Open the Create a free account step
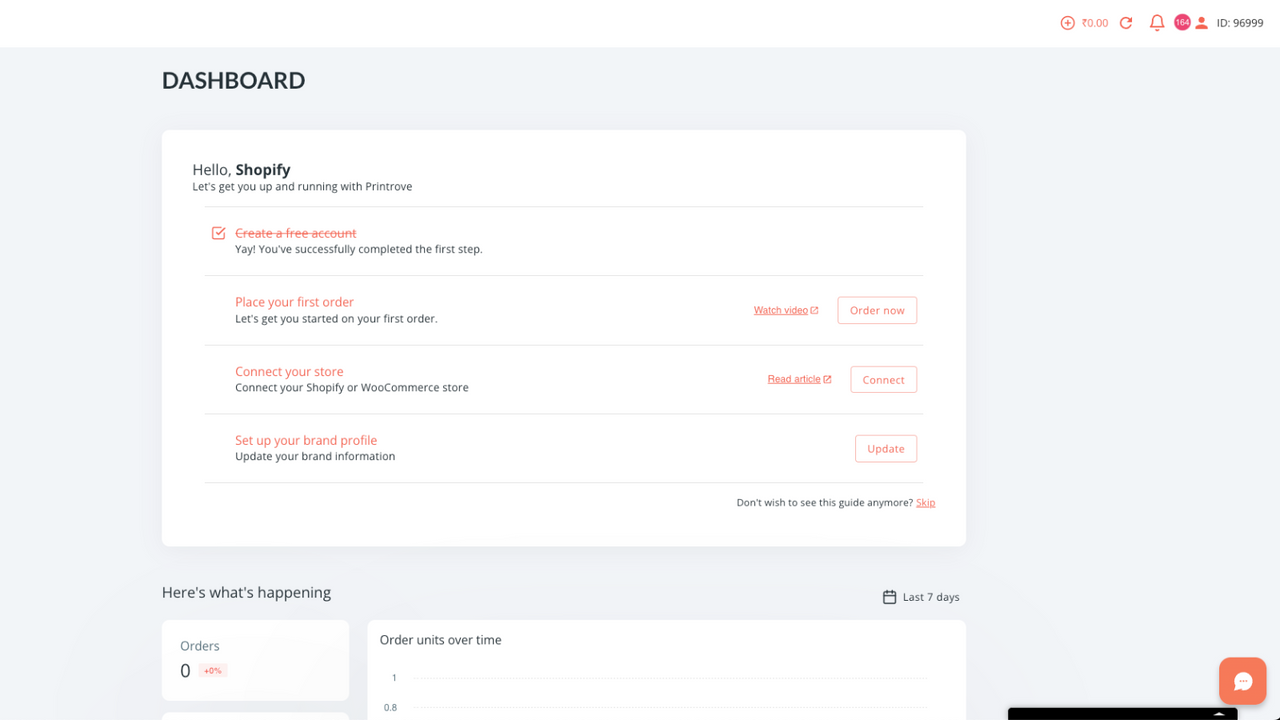This screenshot has height=720, width=1280. click(x=296, y=233)
